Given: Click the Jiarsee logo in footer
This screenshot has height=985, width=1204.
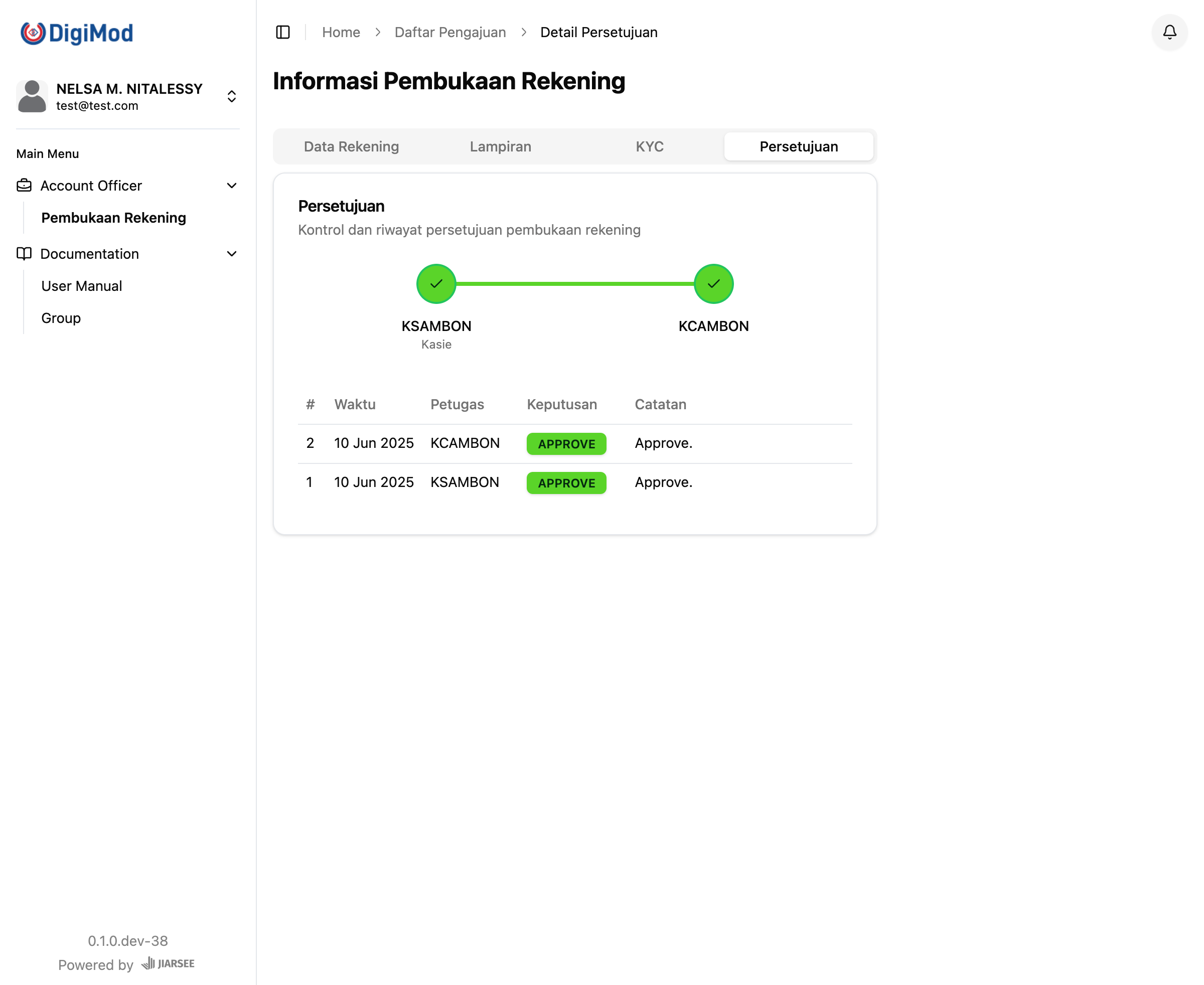Looking at the screenshot, I should 168,963.
